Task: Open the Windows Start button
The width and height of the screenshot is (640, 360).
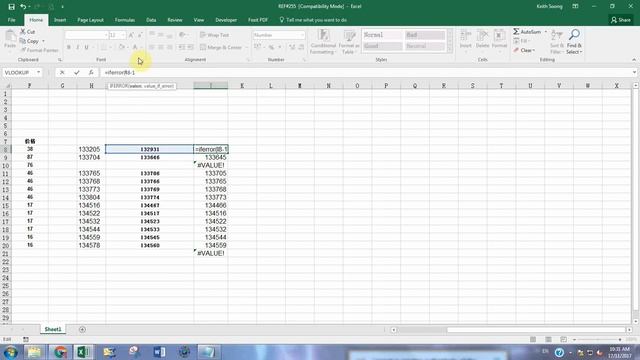Action: [x=11, y=352]
